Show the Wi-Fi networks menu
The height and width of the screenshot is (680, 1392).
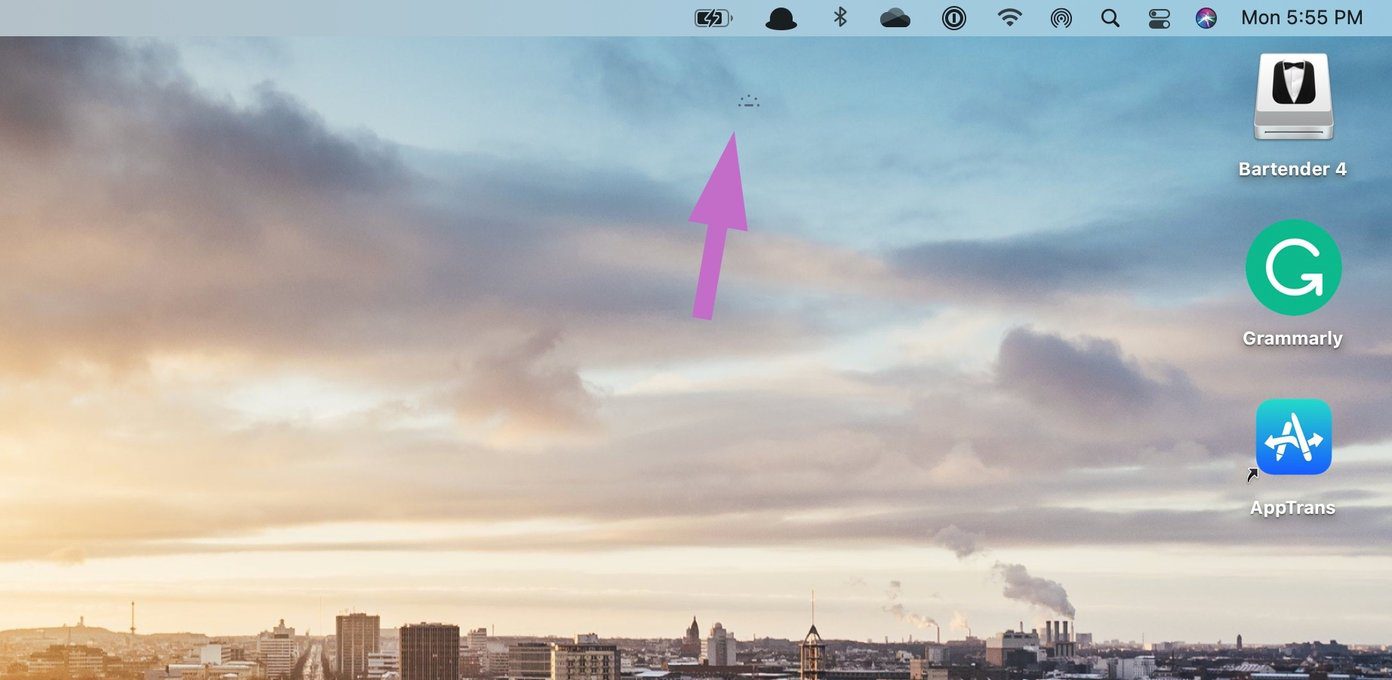[x=1011, y=18]
